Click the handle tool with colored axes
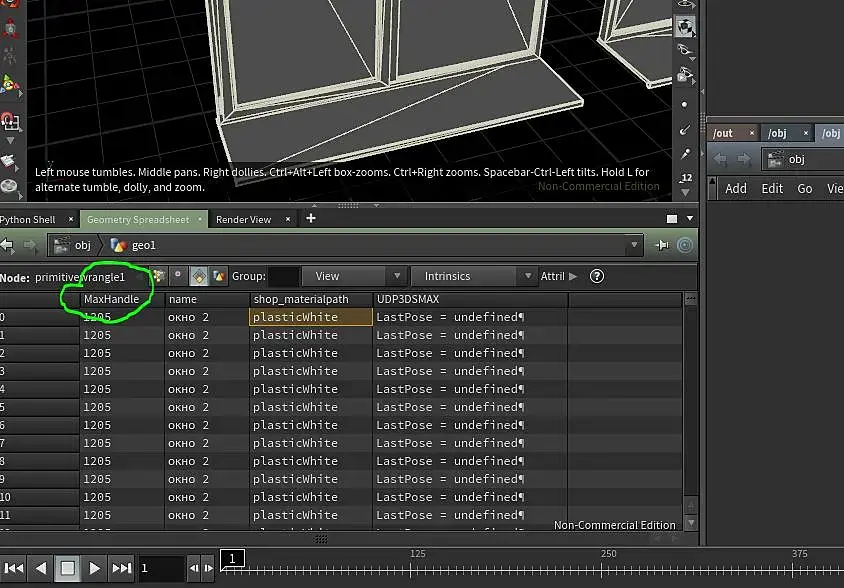The width and height of the screenshot is (844, 588). tap(10, 85)
